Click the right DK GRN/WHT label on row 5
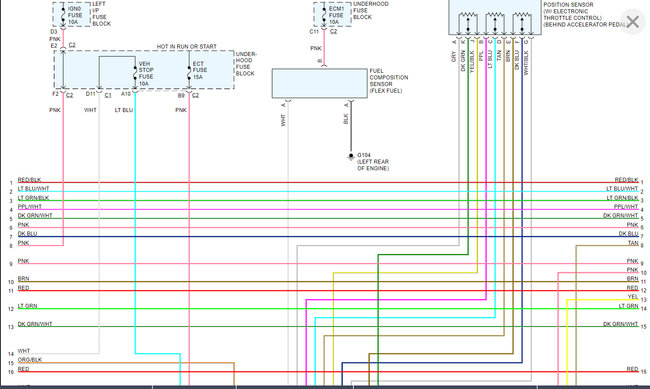 click(x=621, y=216)
